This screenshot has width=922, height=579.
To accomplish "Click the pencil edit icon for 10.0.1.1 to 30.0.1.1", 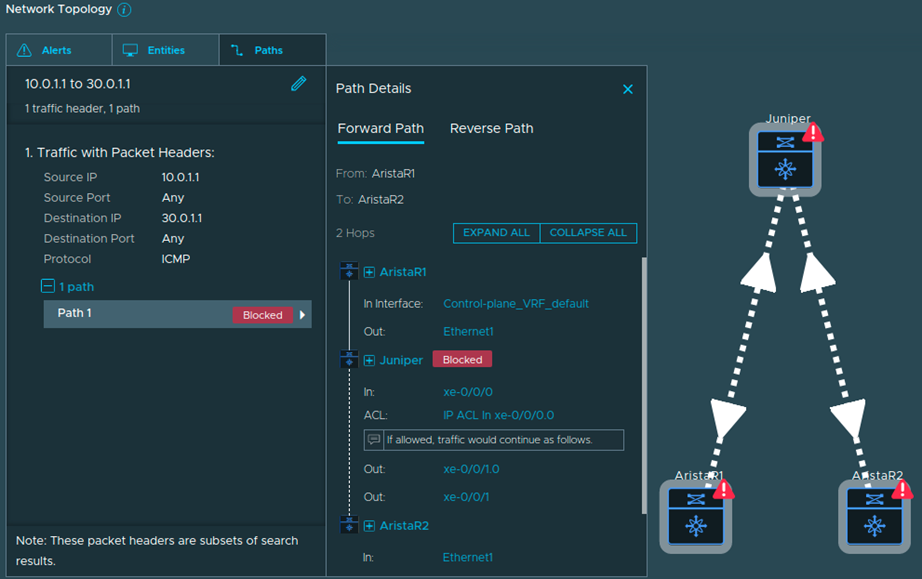I will (x=299, y=83).
